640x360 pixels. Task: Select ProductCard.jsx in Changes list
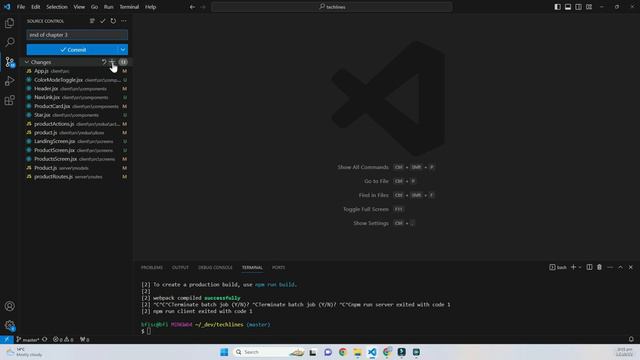(x=77, y=106)
